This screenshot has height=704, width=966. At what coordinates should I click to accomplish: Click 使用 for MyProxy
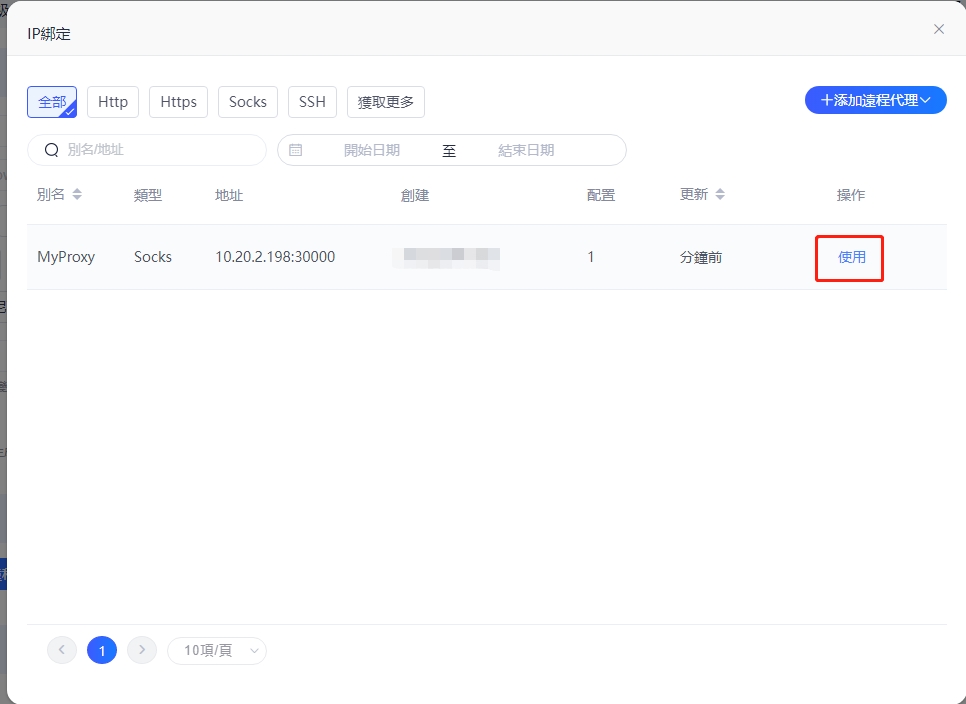851,257
